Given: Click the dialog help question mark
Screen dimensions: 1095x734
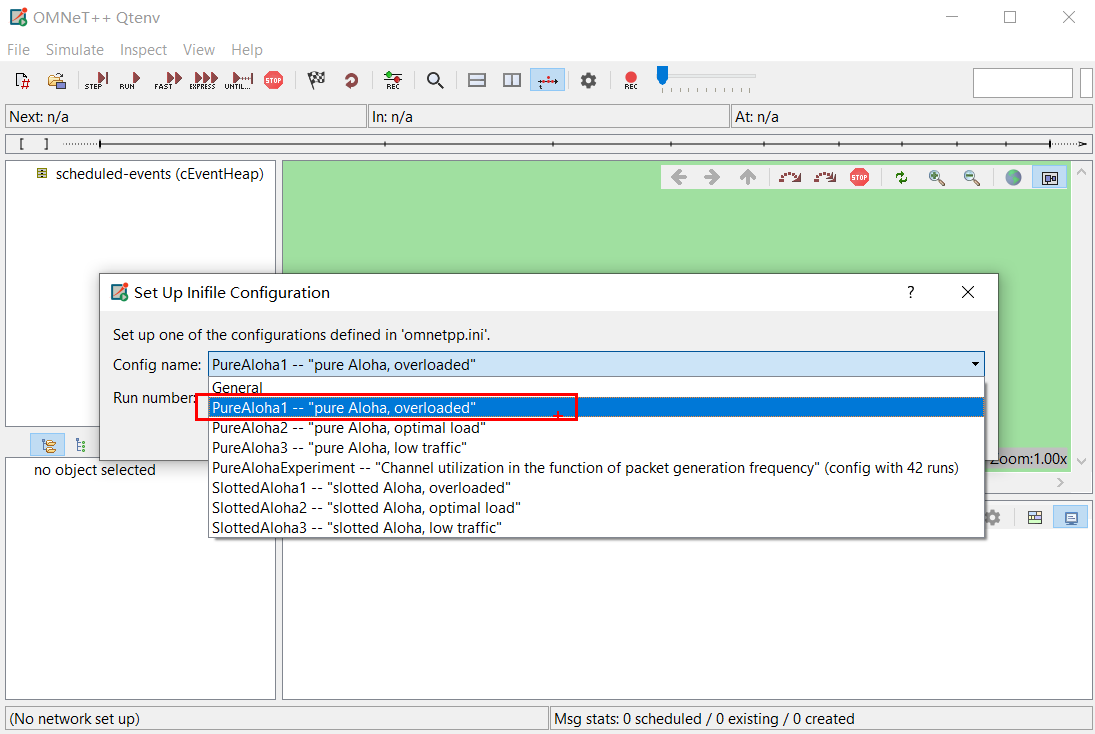Looking at the screenshot, I should [911, 292].
